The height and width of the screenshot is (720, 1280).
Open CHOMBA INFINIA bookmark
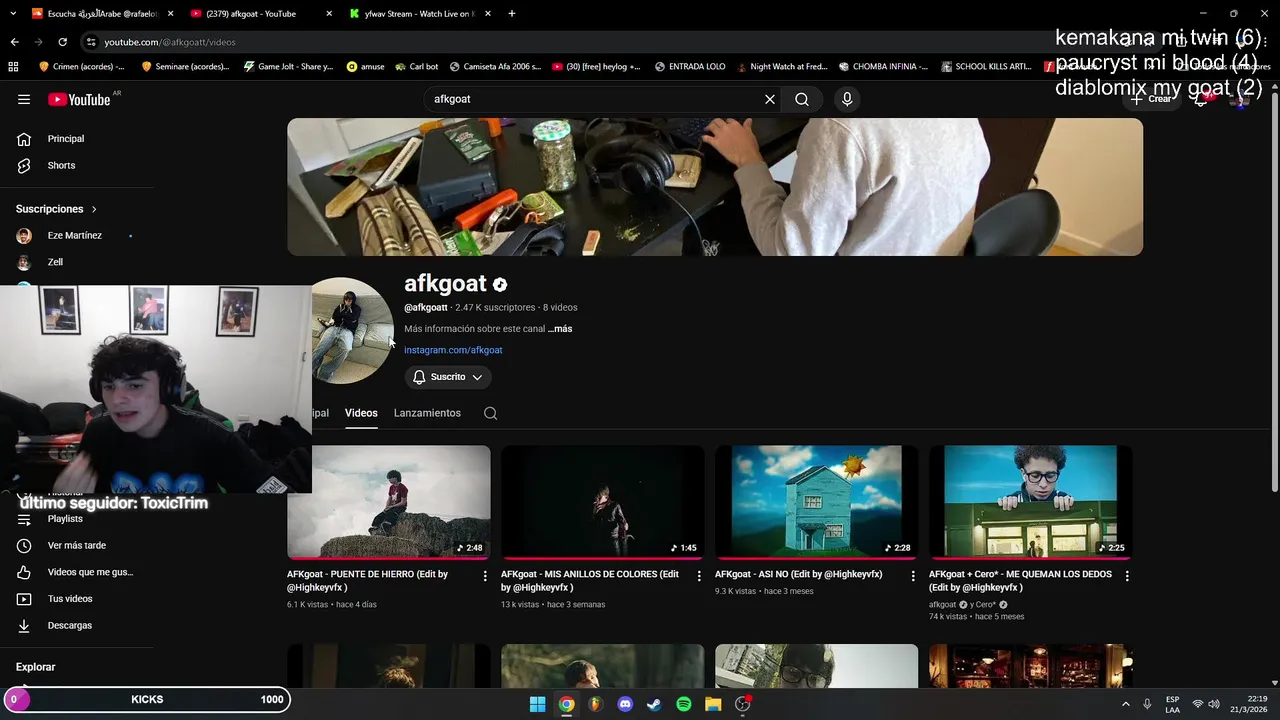tap(883, 67)
